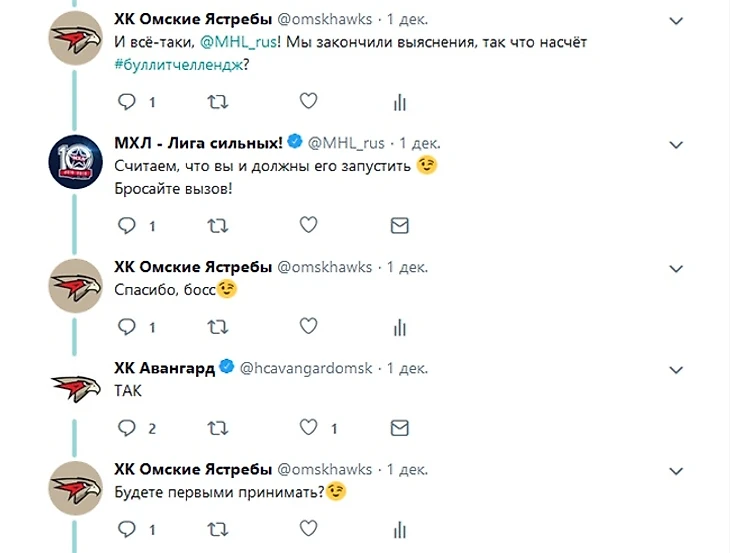Like the ХК Авангард 'ТАК' tweet
This screenshot has width=730, height=553.
click(309, 428)
